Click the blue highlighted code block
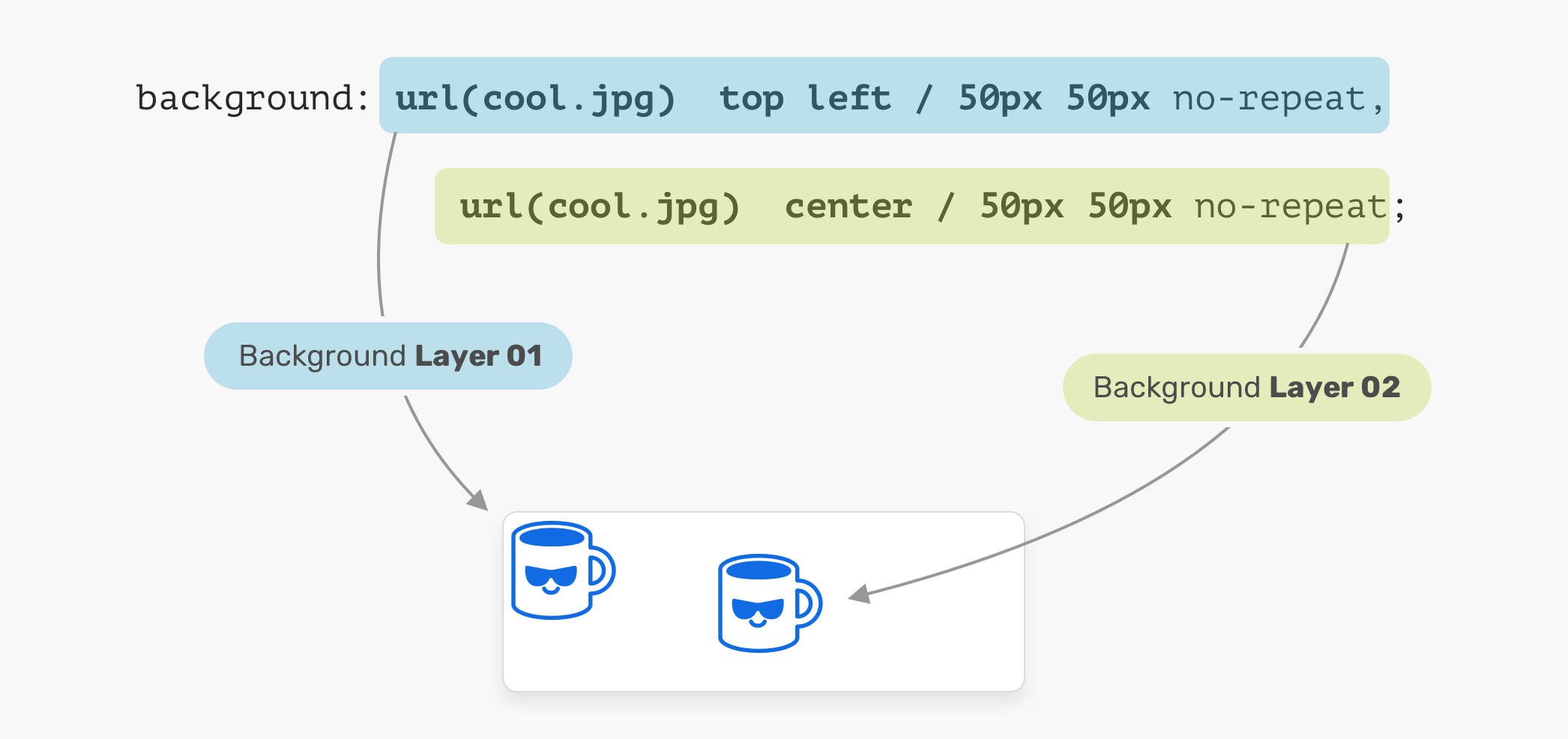Screen dimensions: 1568x739 (884, 95)
